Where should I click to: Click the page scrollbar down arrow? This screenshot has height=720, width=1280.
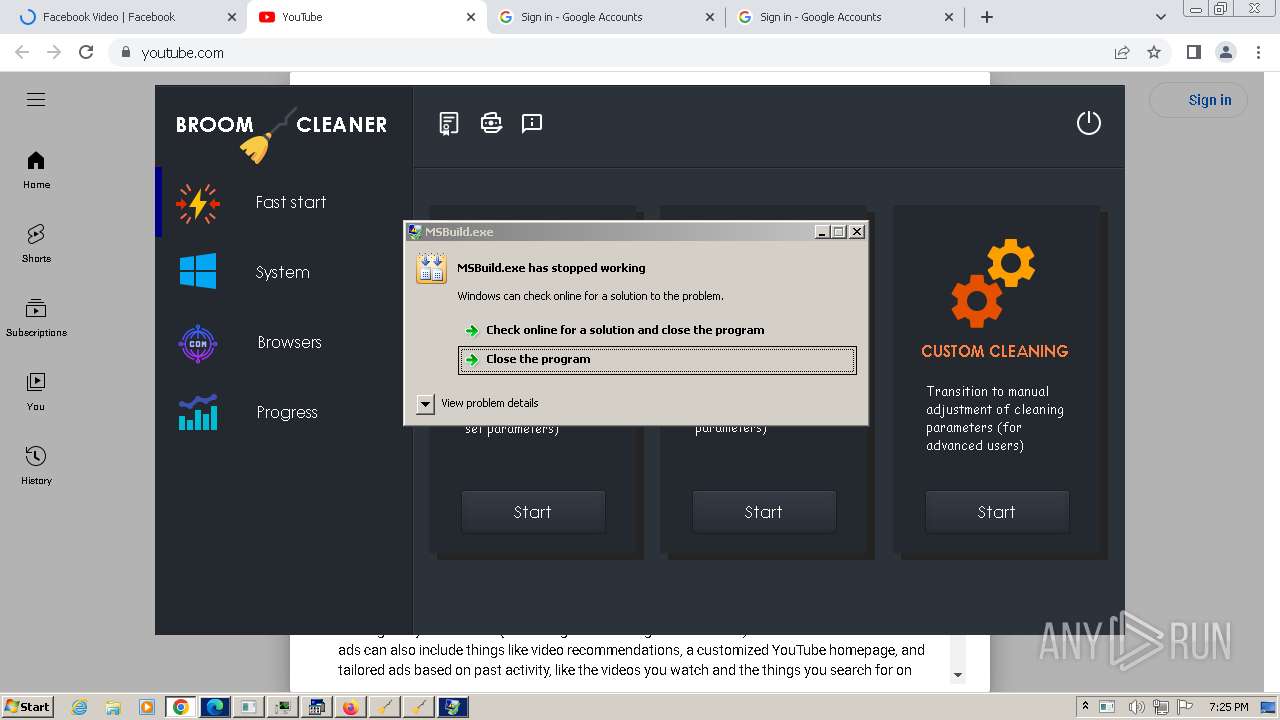[x=957, y=675]
